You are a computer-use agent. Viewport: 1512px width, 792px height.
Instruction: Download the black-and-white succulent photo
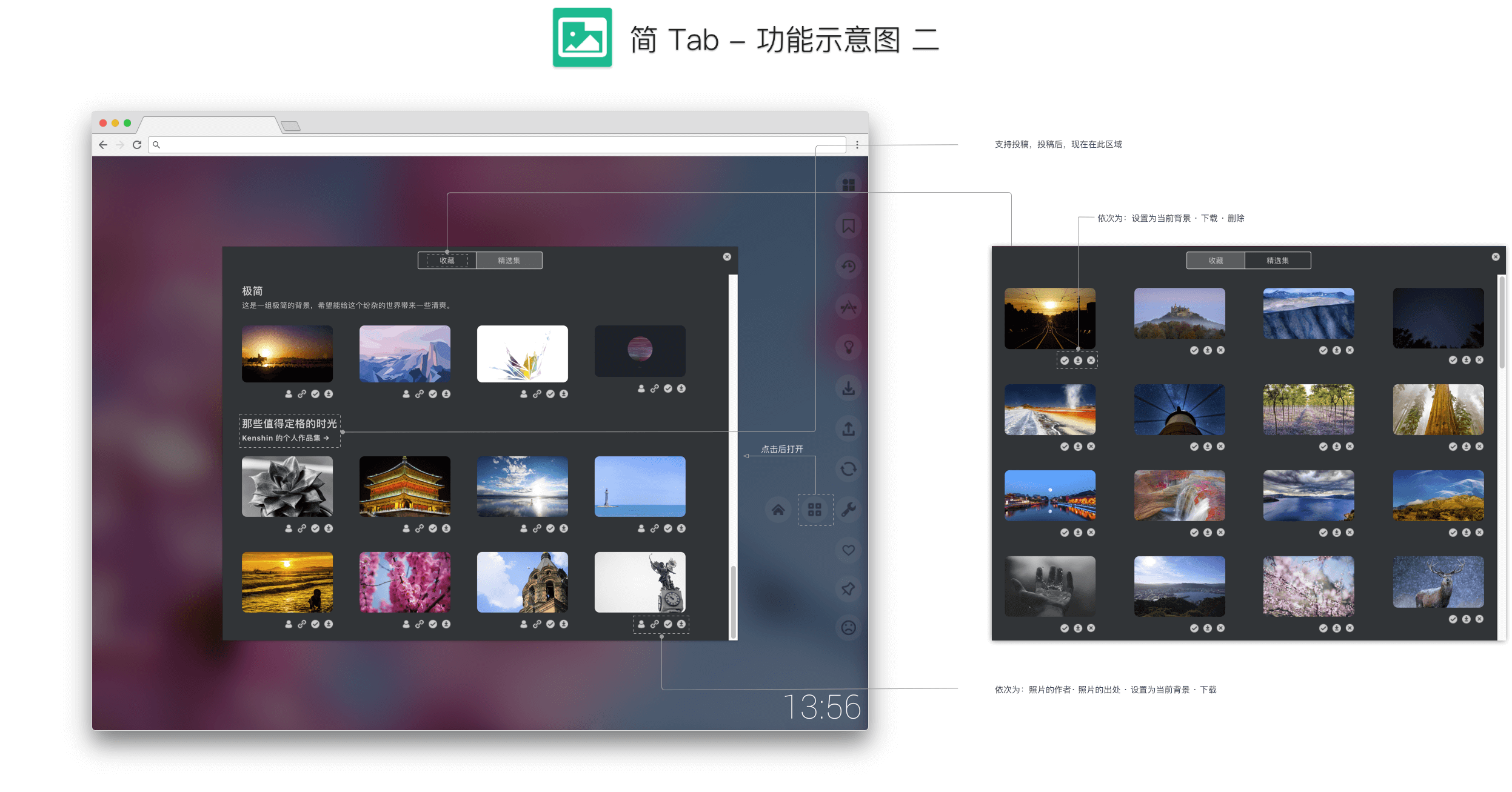click(329, 528)
